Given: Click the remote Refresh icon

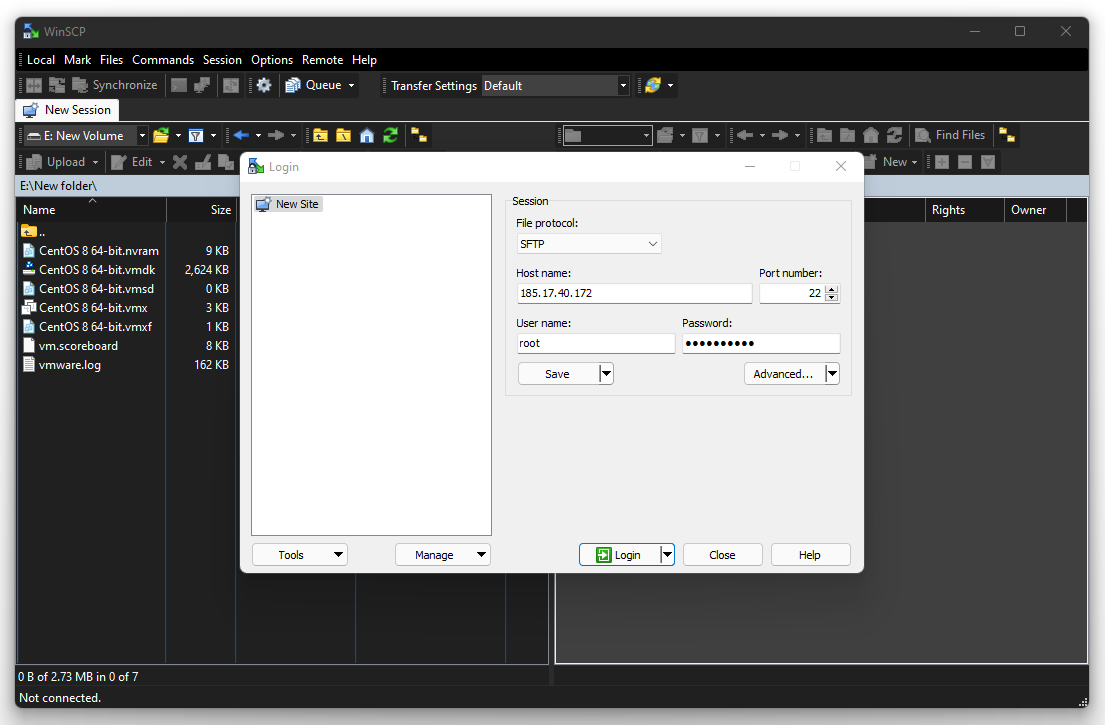Looking at the screenshot, I should point(894,135).
